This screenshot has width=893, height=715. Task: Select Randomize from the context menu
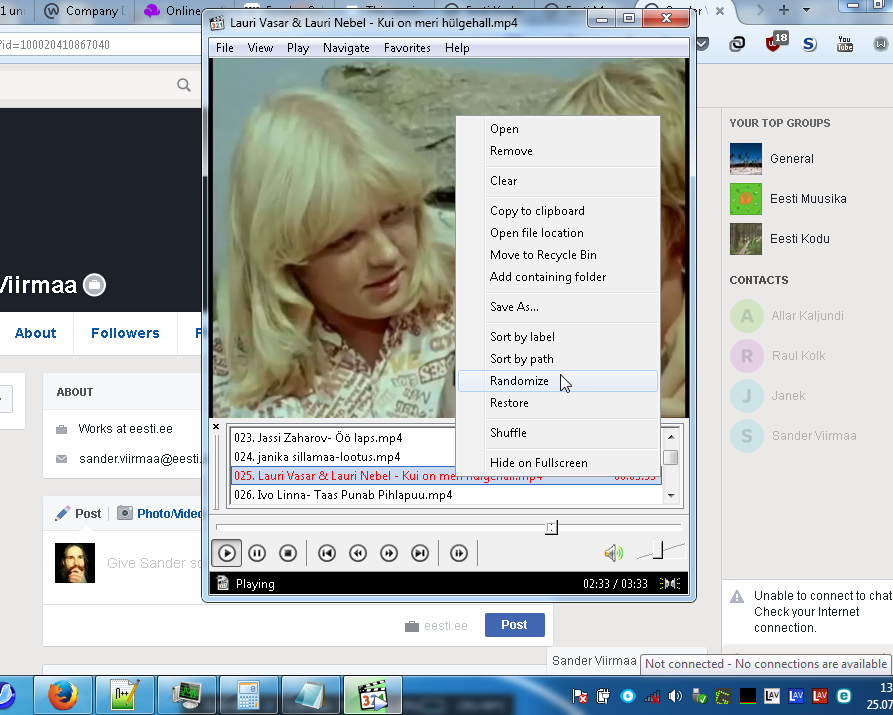519,381
